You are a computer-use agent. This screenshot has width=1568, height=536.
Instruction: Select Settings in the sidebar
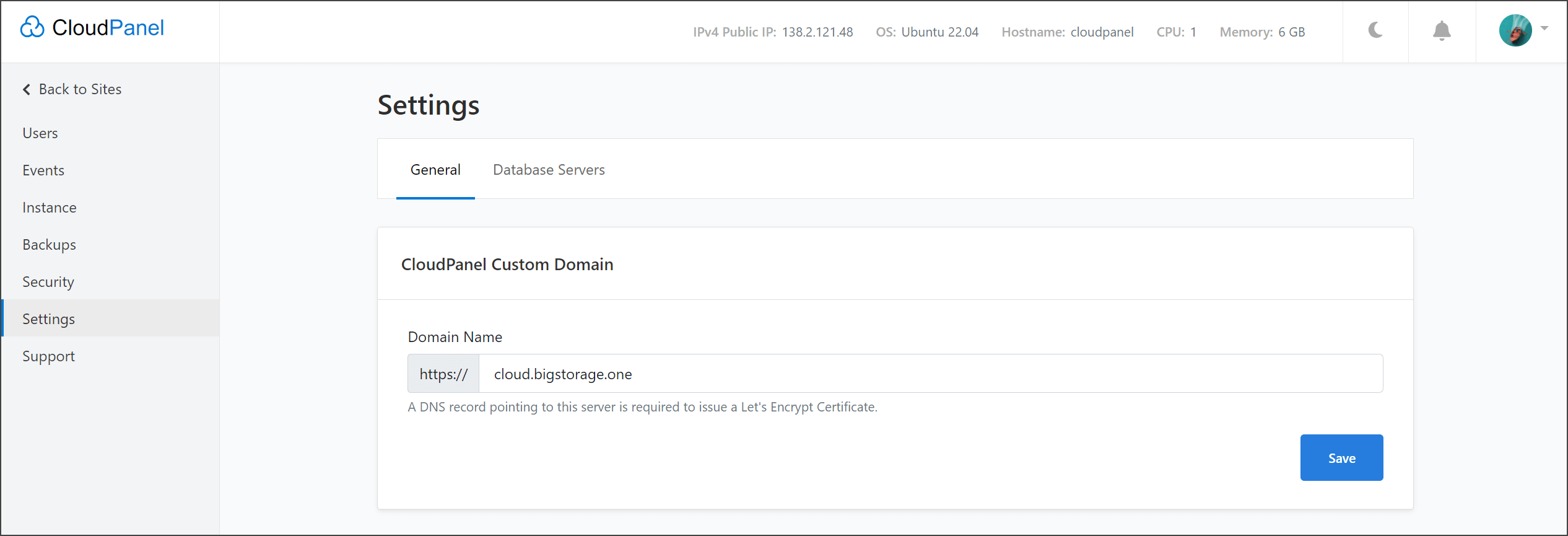coord(111,319)
